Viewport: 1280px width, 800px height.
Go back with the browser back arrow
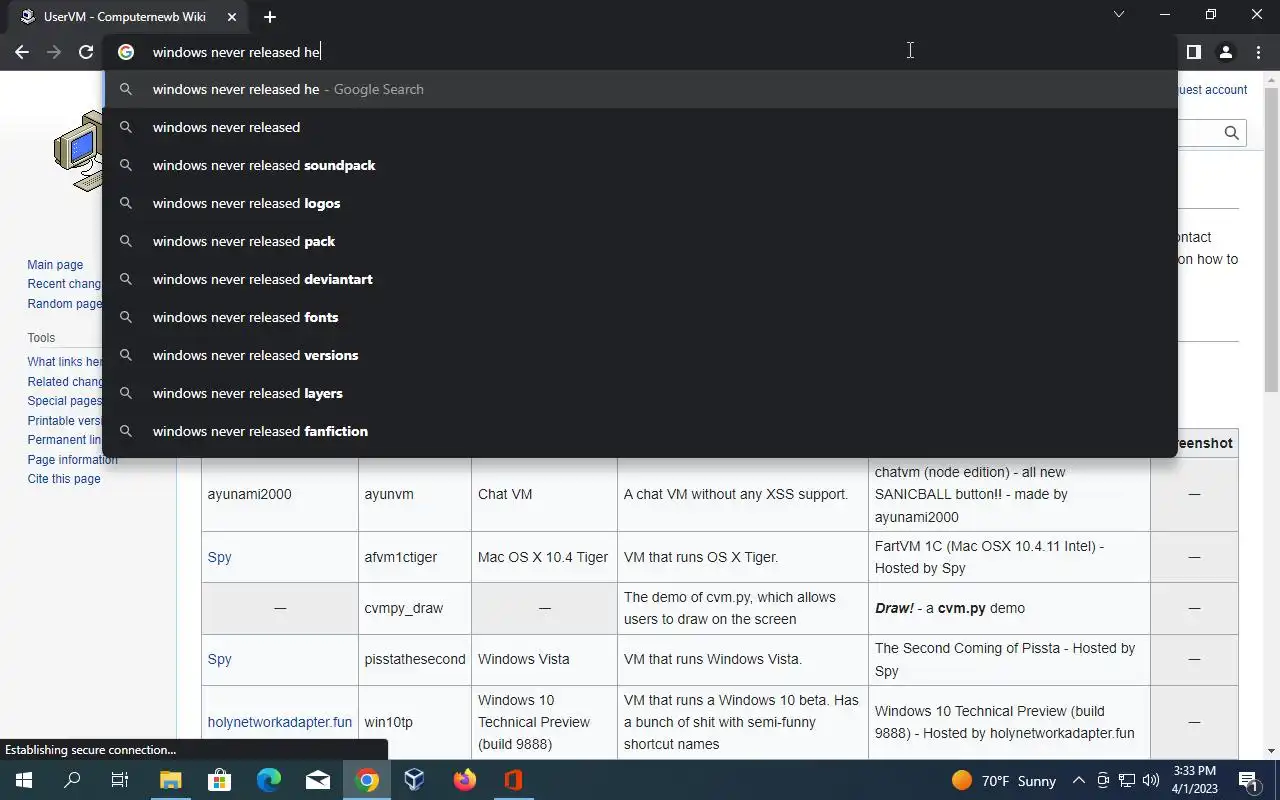point(22,52)
